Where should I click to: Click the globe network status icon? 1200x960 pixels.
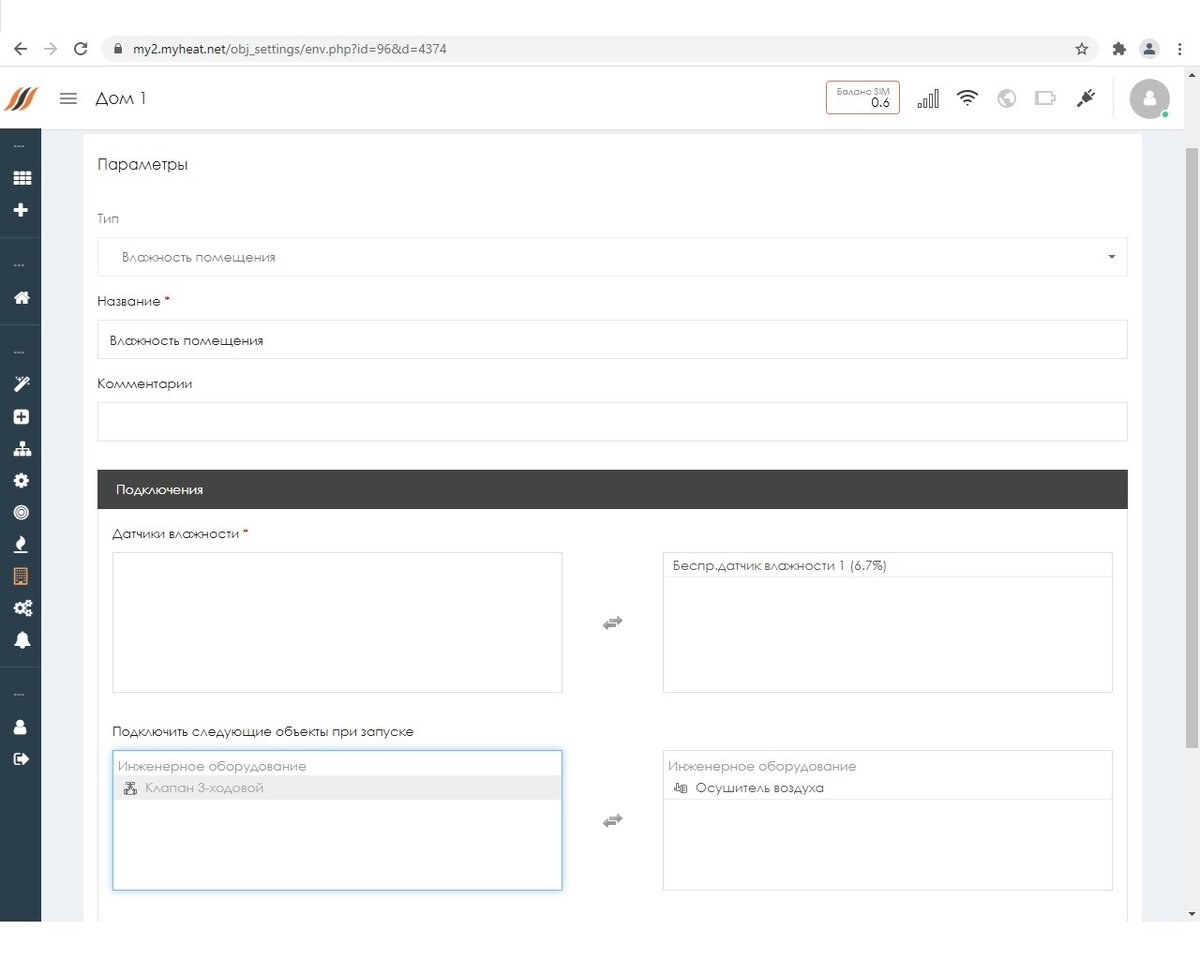(1007, 98)
